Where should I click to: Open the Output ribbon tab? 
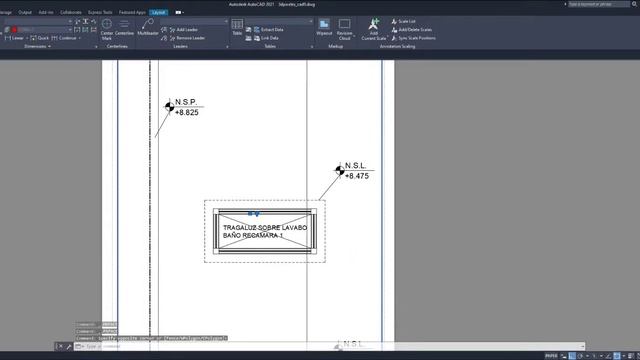click(x=25, y=12)
